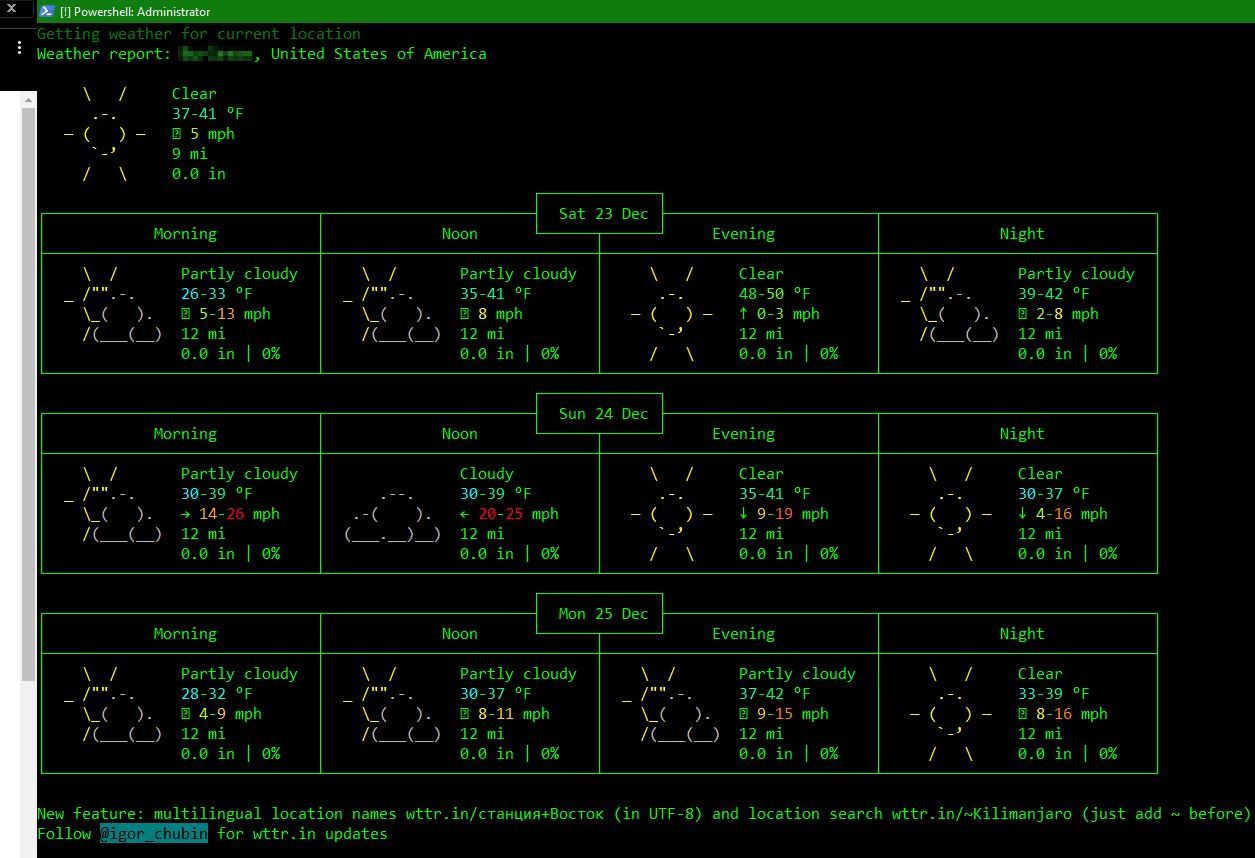Viewport: 1255px width, 858px height.
Task: Close the panel with the X button at top-left
Action: (x=13, y=9)
